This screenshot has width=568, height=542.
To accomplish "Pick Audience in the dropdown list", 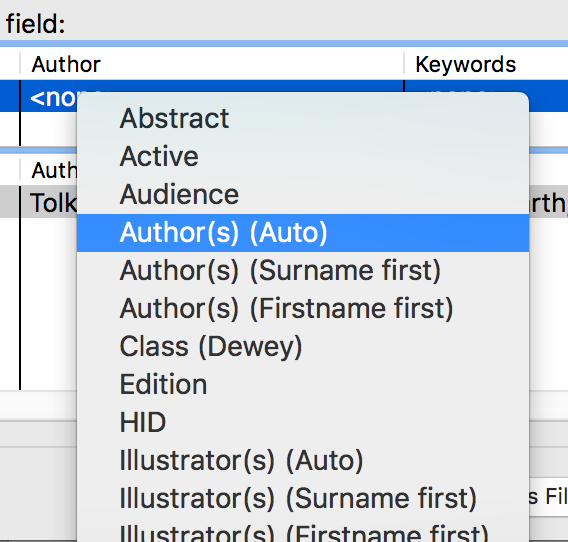I will click(303, 195).
